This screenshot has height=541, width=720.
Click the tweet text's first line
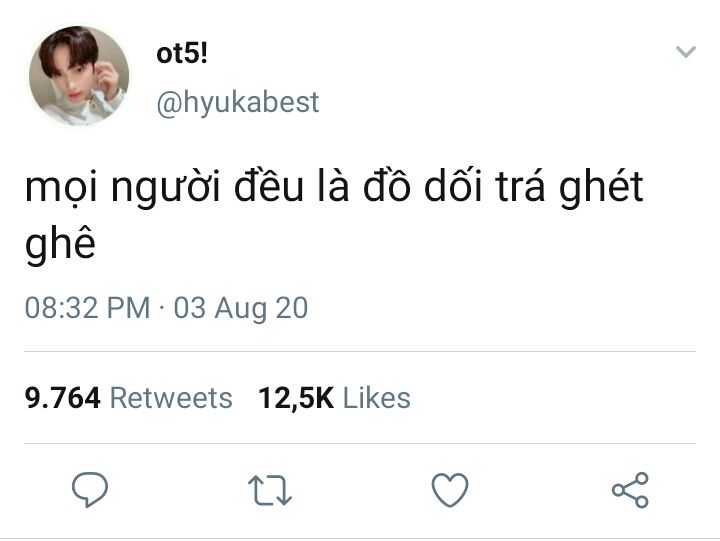334,189
